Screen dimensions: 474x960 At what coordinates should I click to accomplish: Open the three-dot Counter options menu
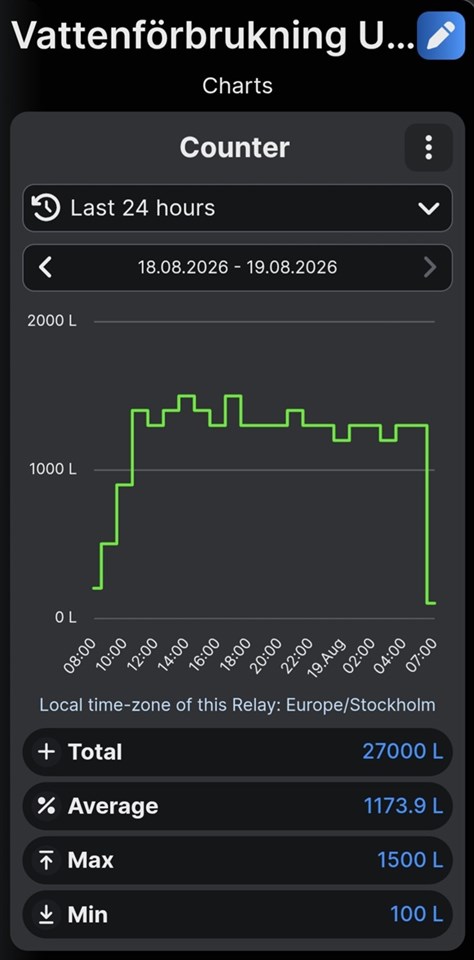(429, 148)
